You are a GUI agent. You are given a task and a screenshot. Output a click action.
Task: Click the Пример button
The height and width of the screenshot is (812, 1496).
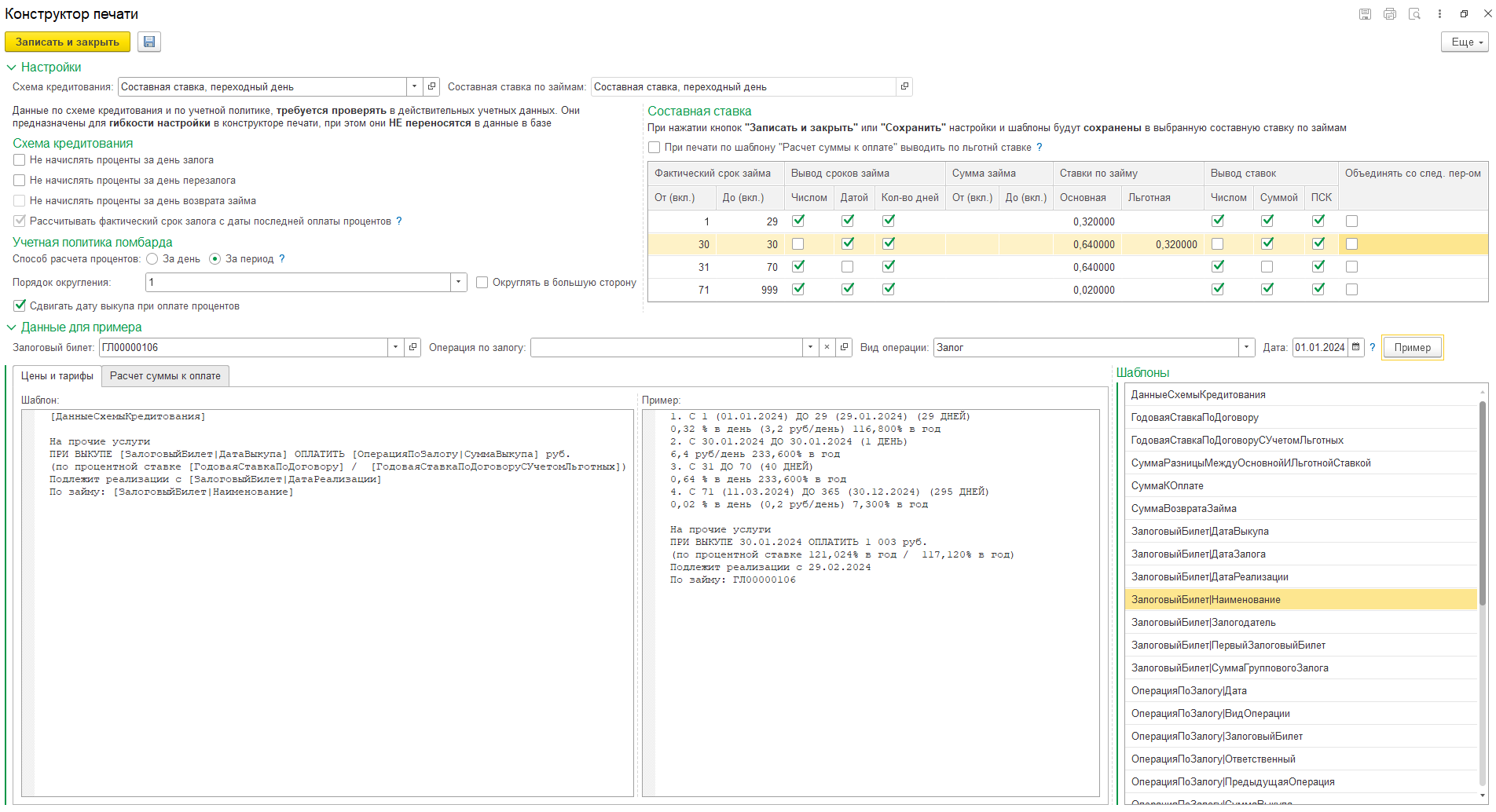click(1413, 347)
